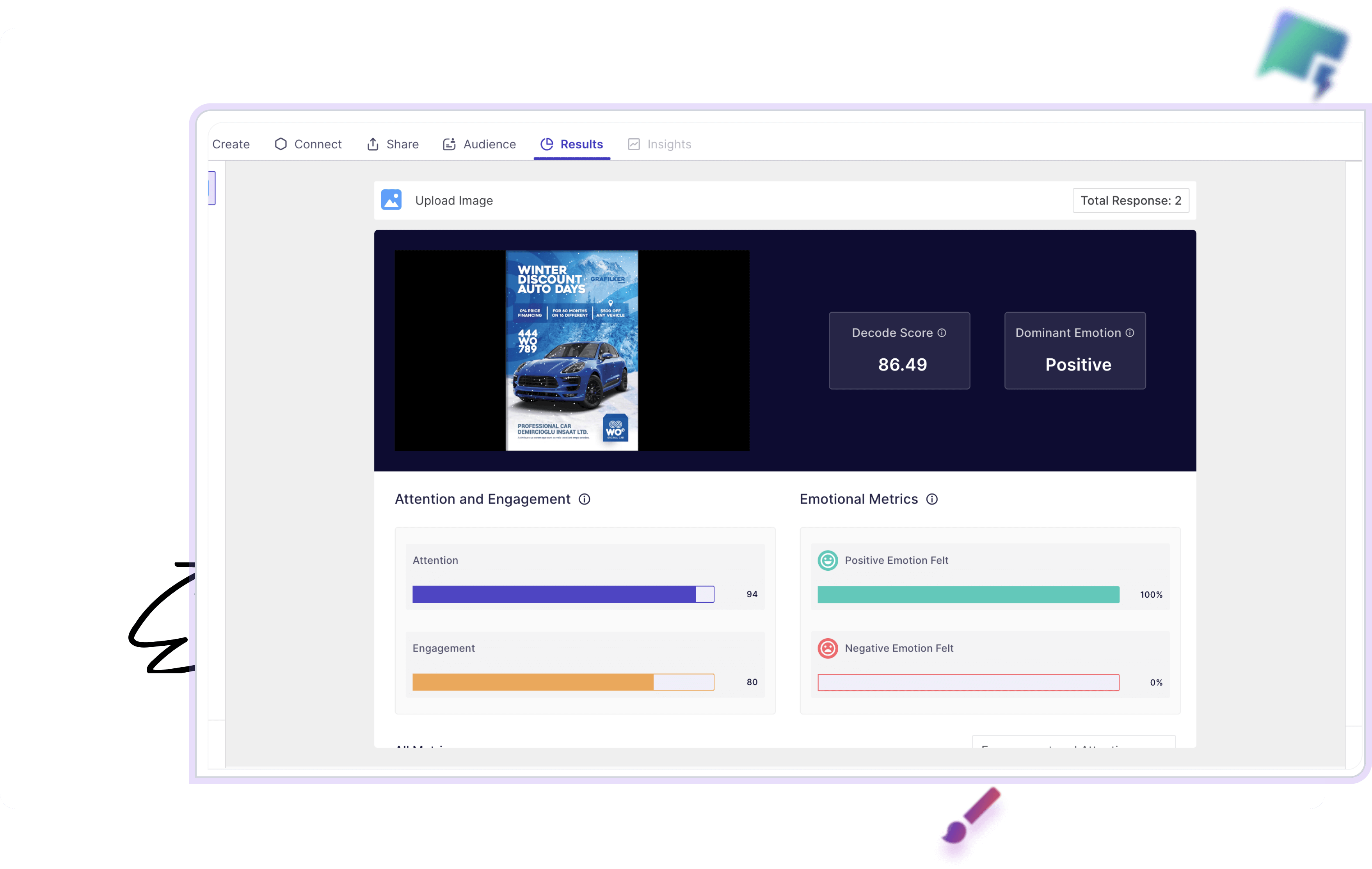Screen dimensions: 1372x869
Task: Click the 100% positive emotion value
Action: click(x=1151, y=594)
